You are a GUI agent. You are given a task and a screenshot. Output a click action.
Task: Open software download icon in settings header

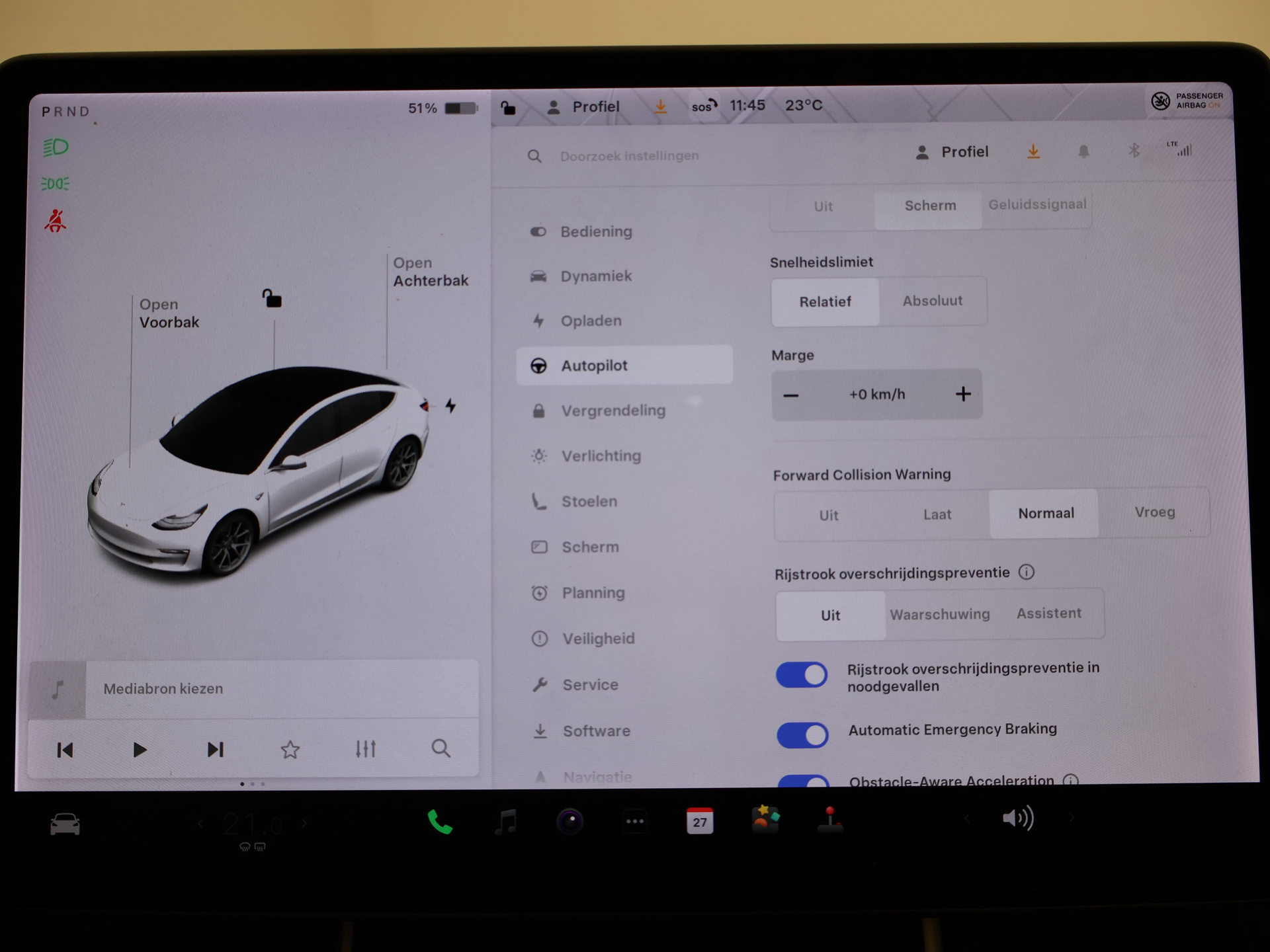point(1033,152)
